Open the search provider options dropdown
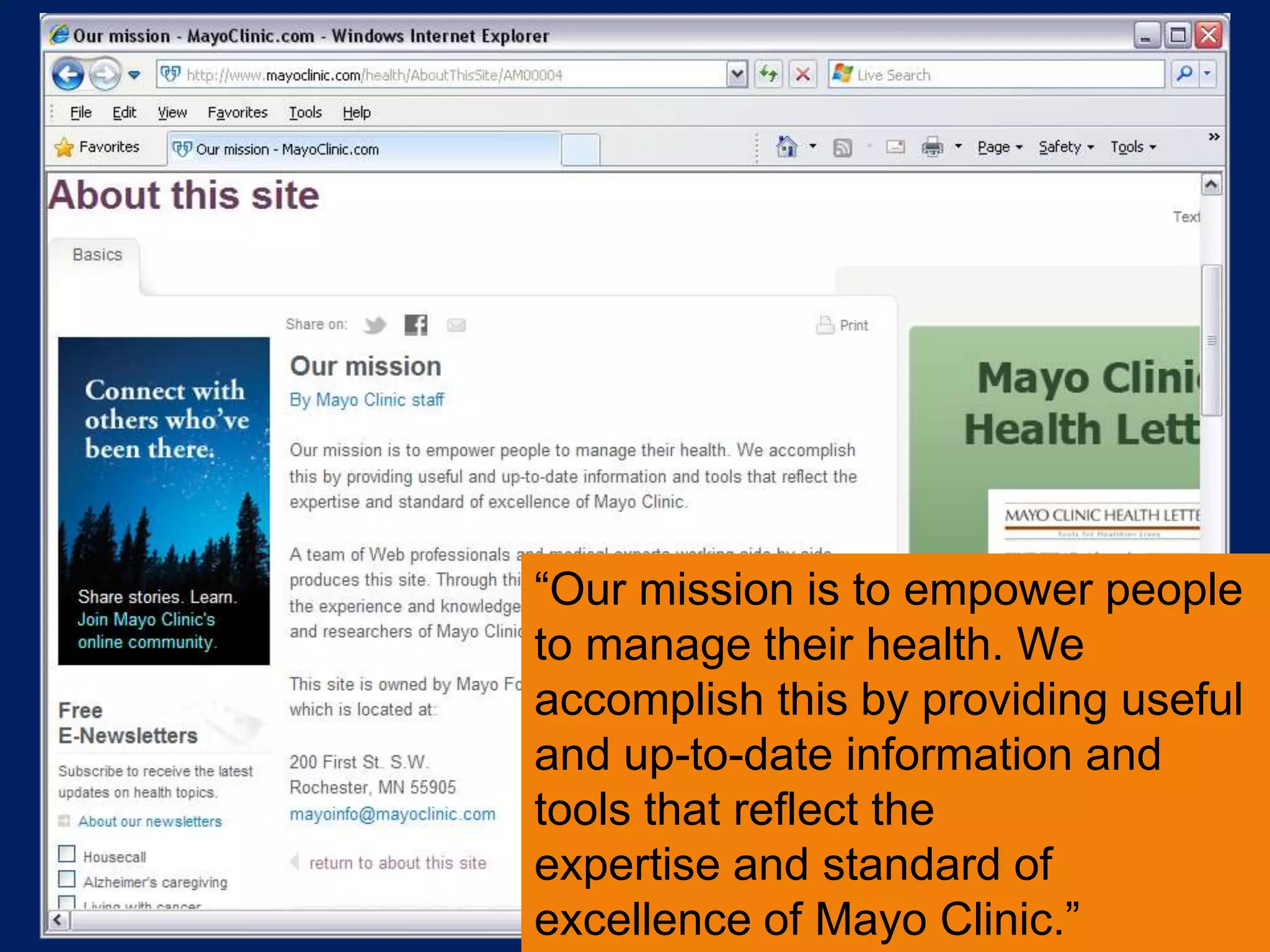1270x952 pixels. click(1207, 74)
